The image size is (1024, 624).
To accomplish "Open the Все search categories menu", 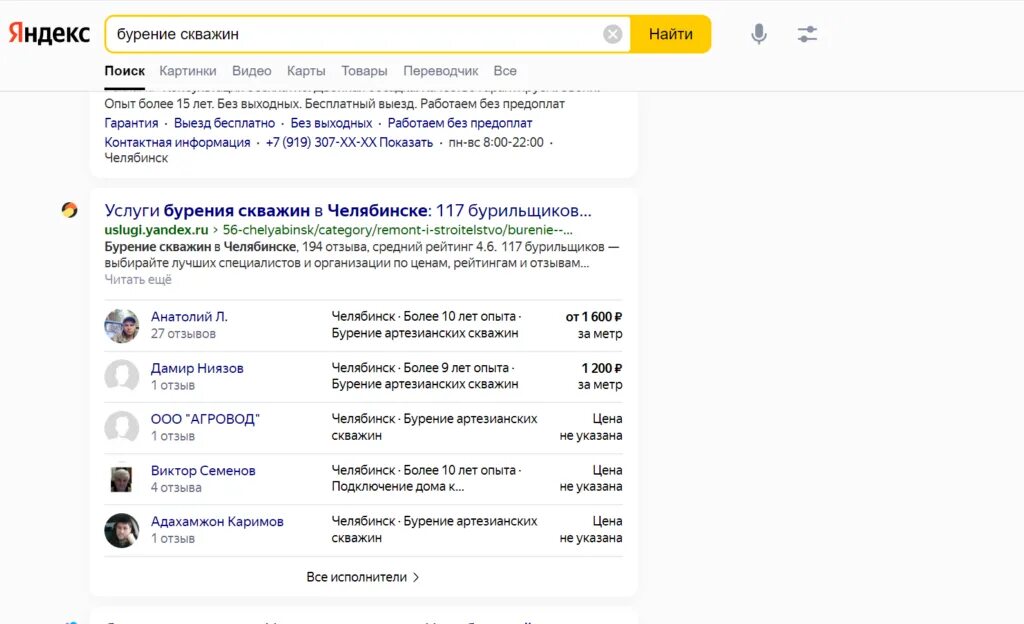I will pyautogui.click(x=505, y=71).
